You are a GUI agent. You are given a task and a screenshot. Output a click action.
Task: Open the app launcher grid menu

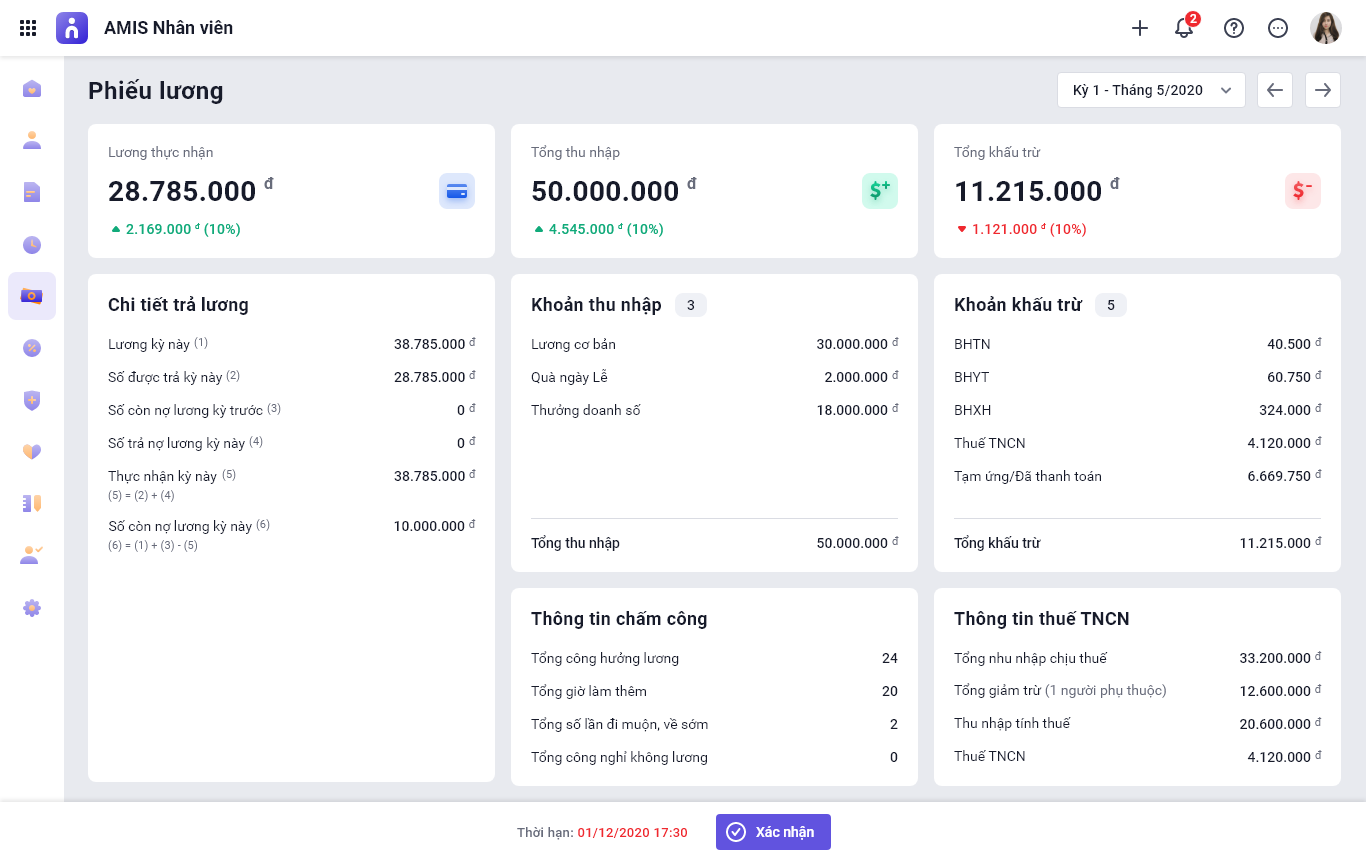28,28
